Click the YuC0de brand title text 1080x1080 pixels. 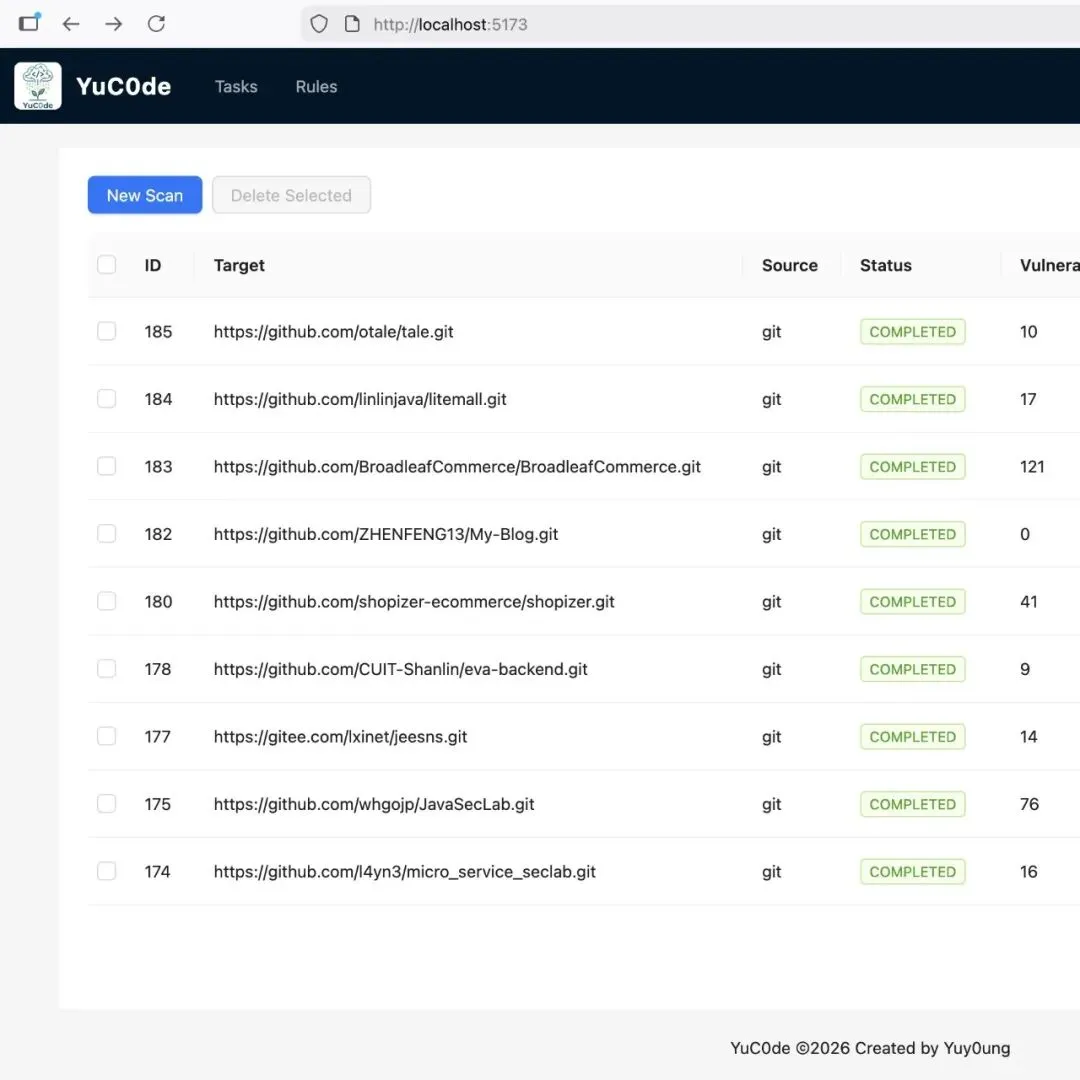point(124,87)
